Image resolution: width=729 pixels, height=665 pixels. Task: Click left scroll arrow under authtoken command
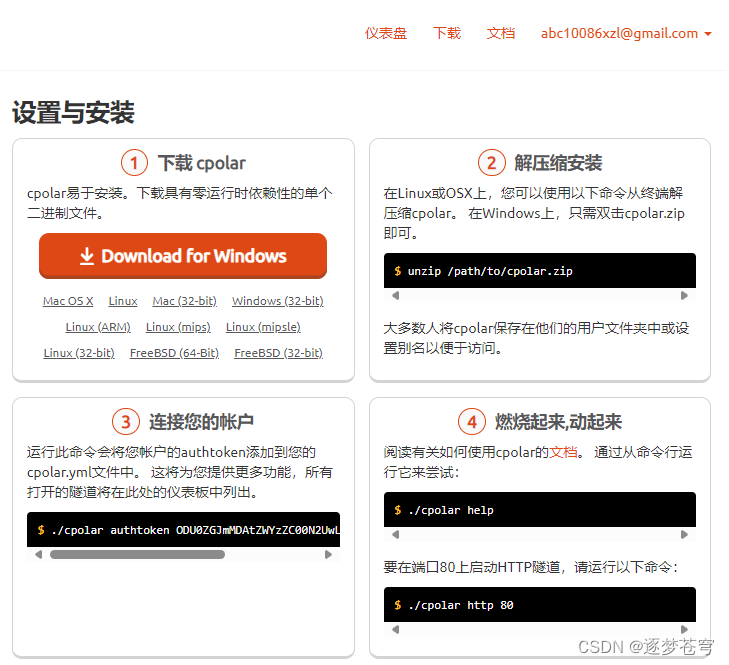pyautogui.click(x=39, y=556)
